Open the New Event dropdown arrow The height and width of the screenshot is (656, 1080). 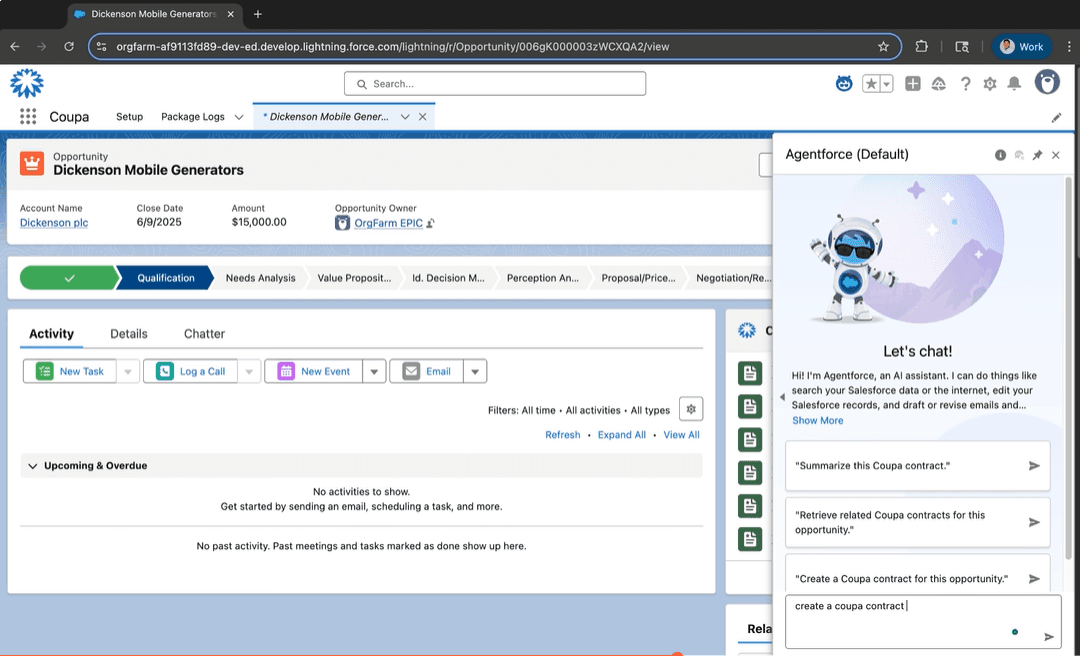374,371
